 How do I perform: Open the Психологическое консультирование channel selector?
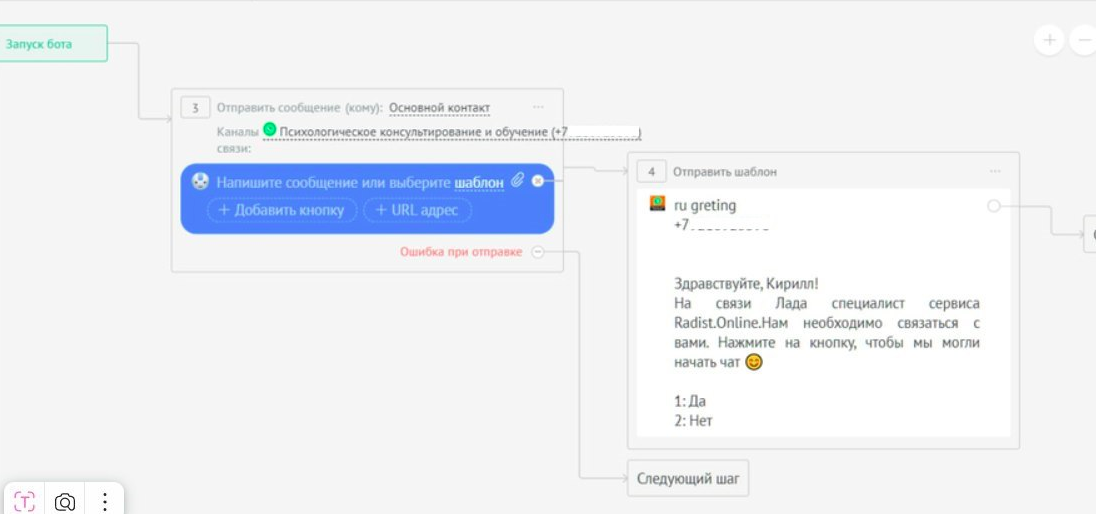[460, 132]
